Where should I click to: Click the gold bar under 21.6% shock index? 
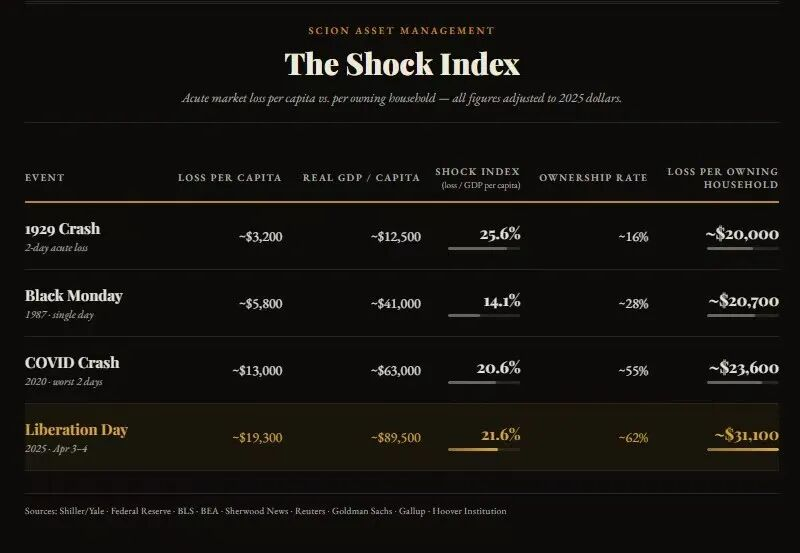484,450
